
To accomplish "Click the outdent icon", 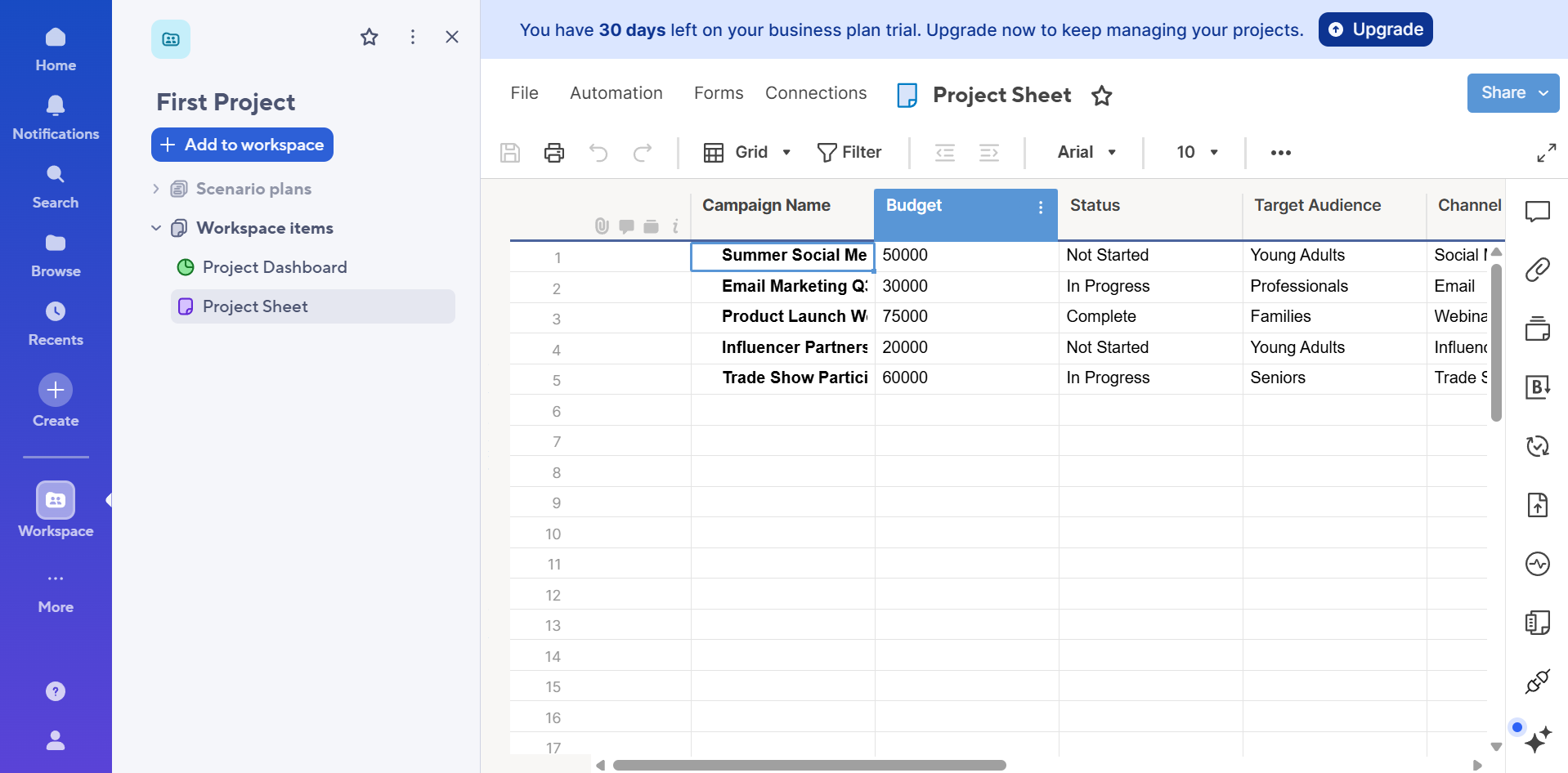I will [945, 153].
